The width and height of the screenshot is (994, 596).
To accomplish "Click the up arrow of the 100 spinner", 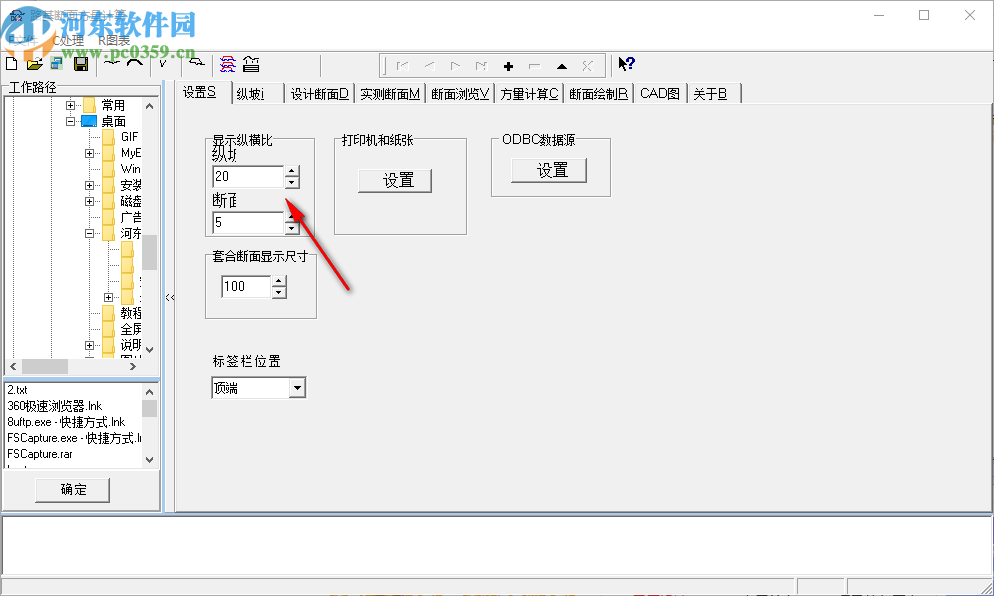I will (278, 280).
